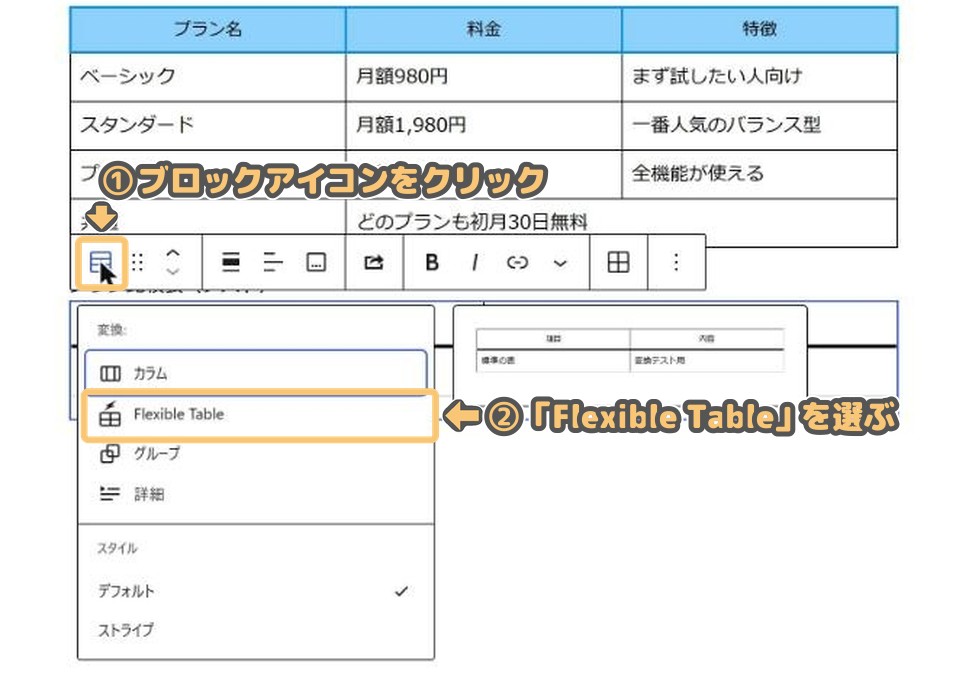
Task: Move block down with the down arrow
Action: coord(173,271)
